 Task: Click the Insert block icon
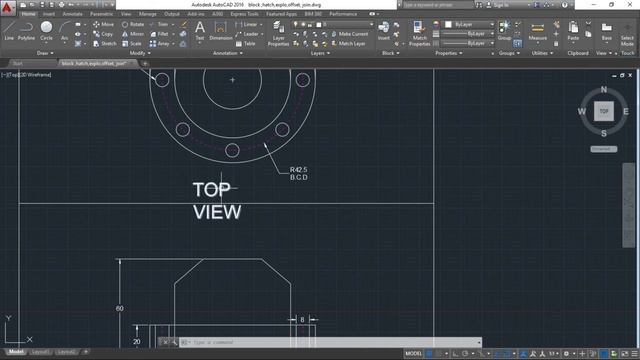coord(384,31)
